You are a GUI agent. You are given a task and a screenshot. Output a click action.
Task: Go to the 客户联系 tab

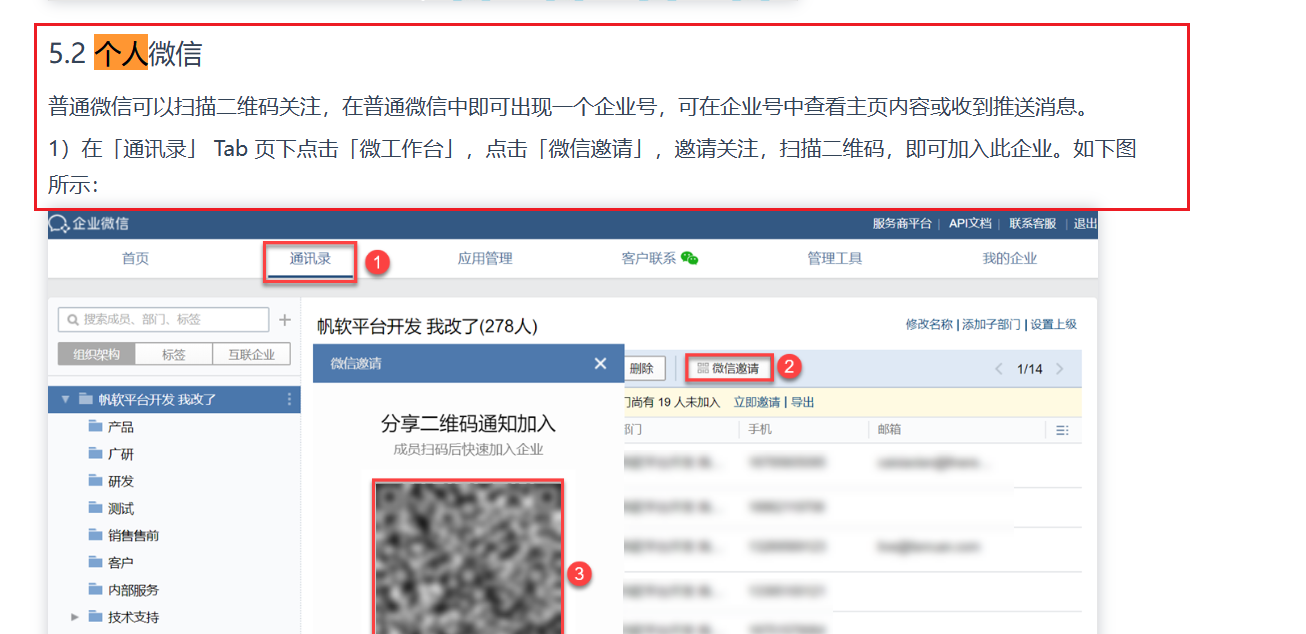660,258
